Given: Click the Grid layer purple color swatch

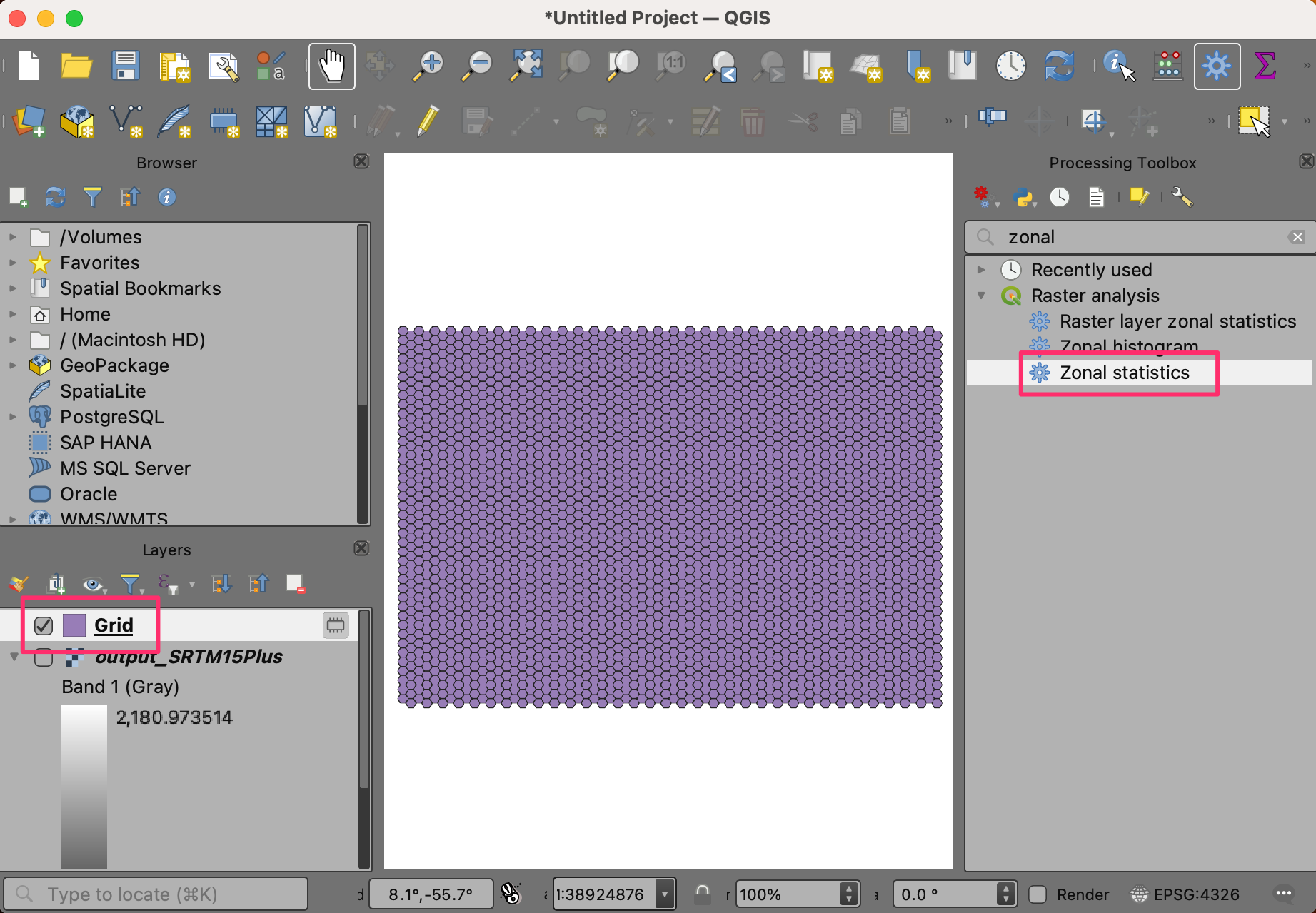Looking at the screenshot, I should pyautogui.click(x=74, y=626).
